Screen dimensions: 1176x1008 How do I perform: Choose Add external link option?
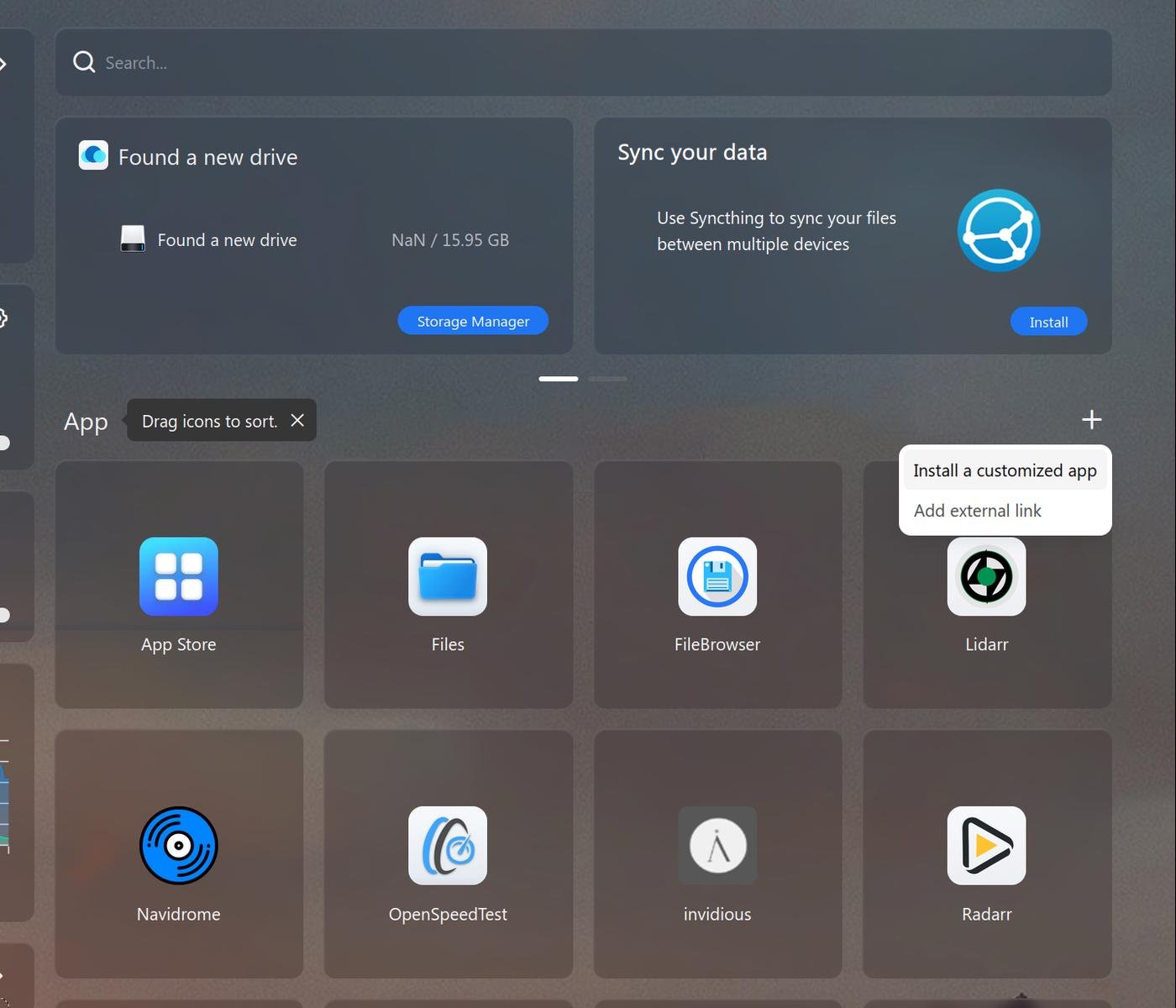[x=977, y=511]
